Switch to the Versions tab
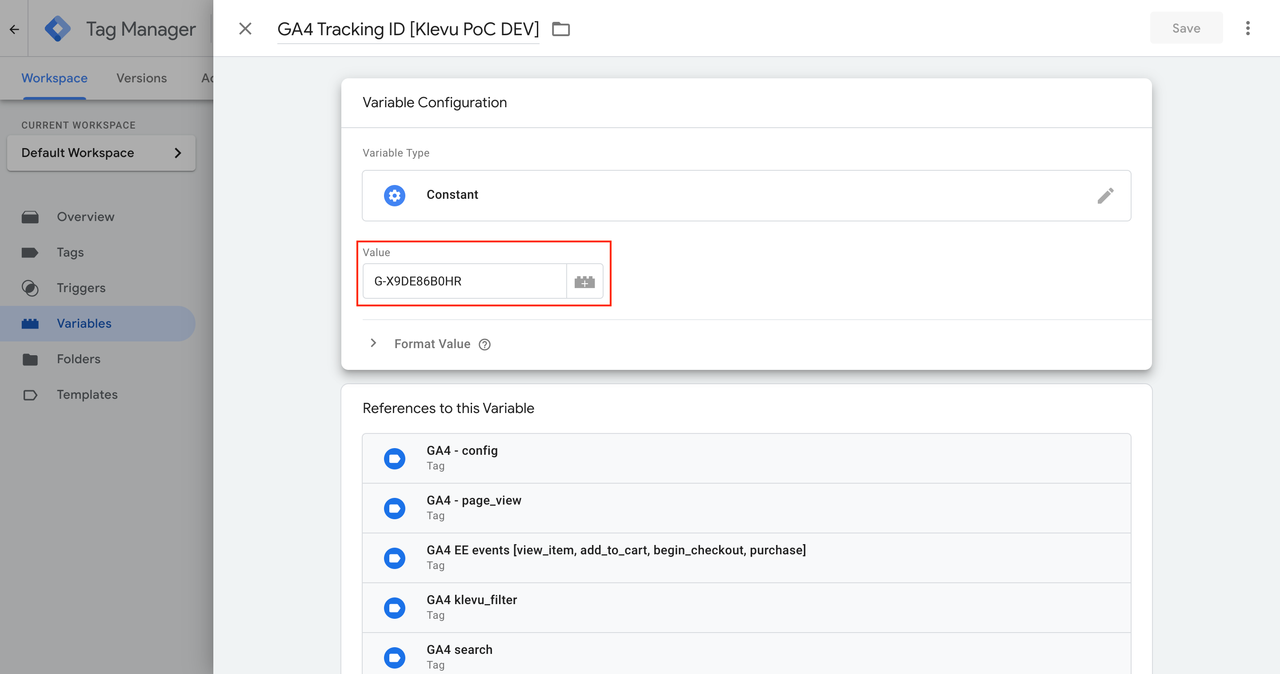The width and height of the screenshot is (1280, 674). click(x=141, y=78)
